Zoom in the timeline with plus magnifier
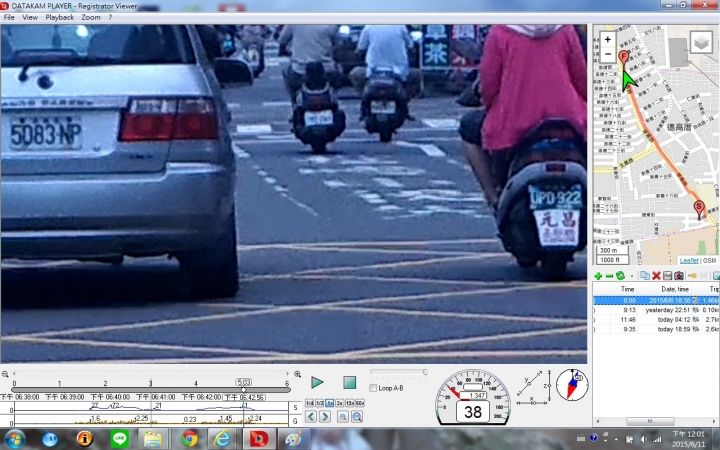720x450 pixels. click(298, 374)
